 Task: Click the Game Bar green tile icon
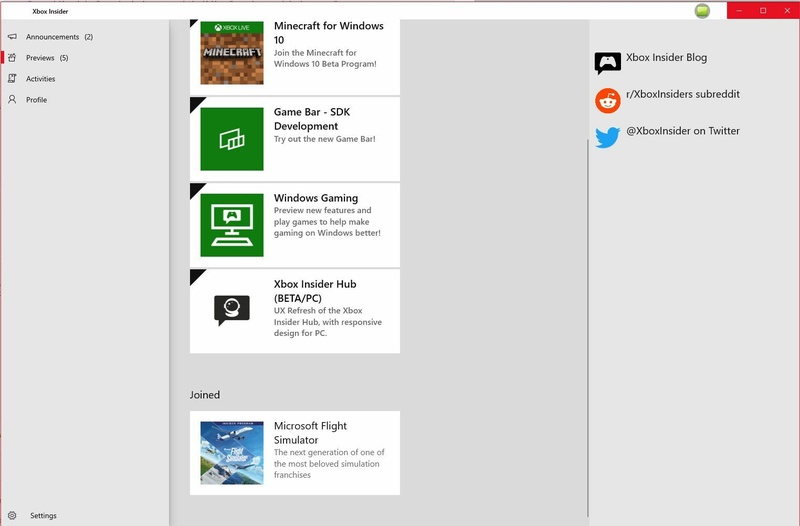pyautogui.click(x=232, y=139)
